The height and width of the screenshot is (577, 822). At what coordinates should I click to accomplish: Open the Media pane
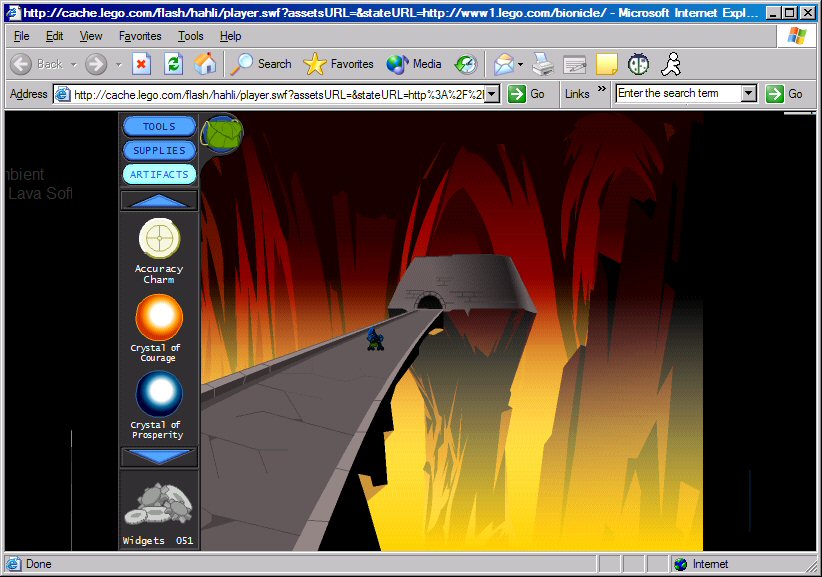(x=414, y=64)
